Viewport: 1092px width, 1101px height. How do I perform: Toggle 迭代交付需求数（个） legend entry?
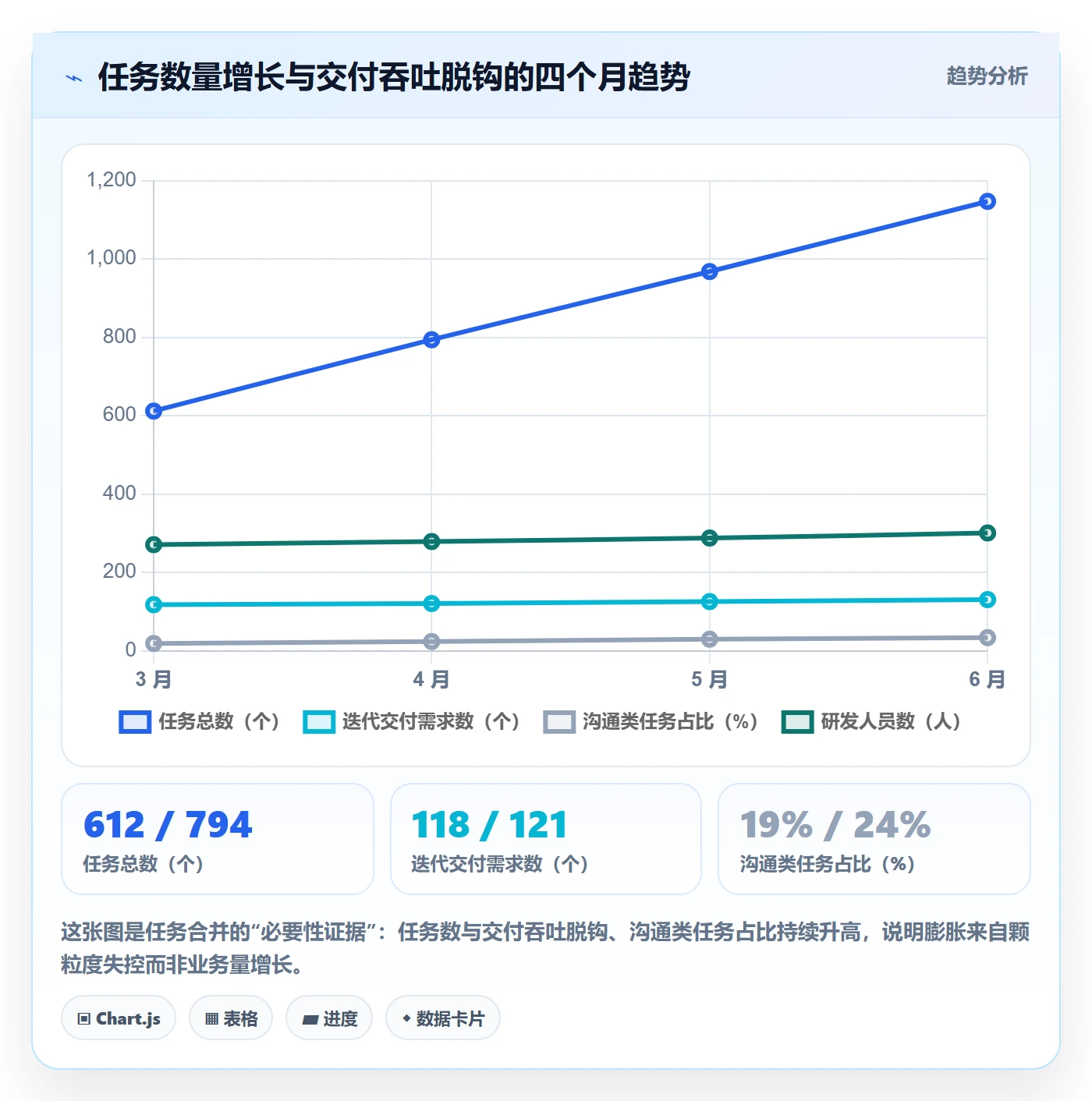click(x=412, y=722)
